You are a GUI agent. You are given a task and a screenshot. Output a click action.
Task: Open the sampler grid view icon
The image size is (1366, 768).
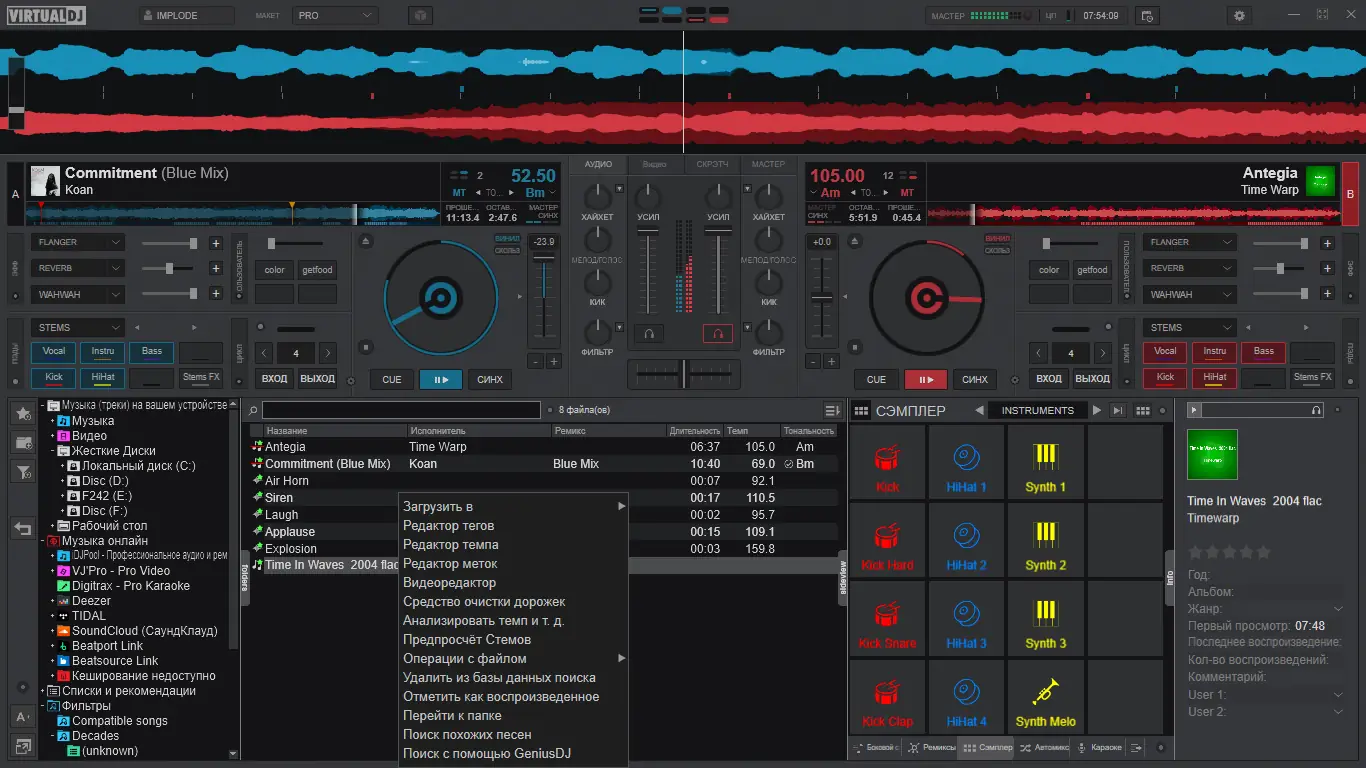[1143, 410]
